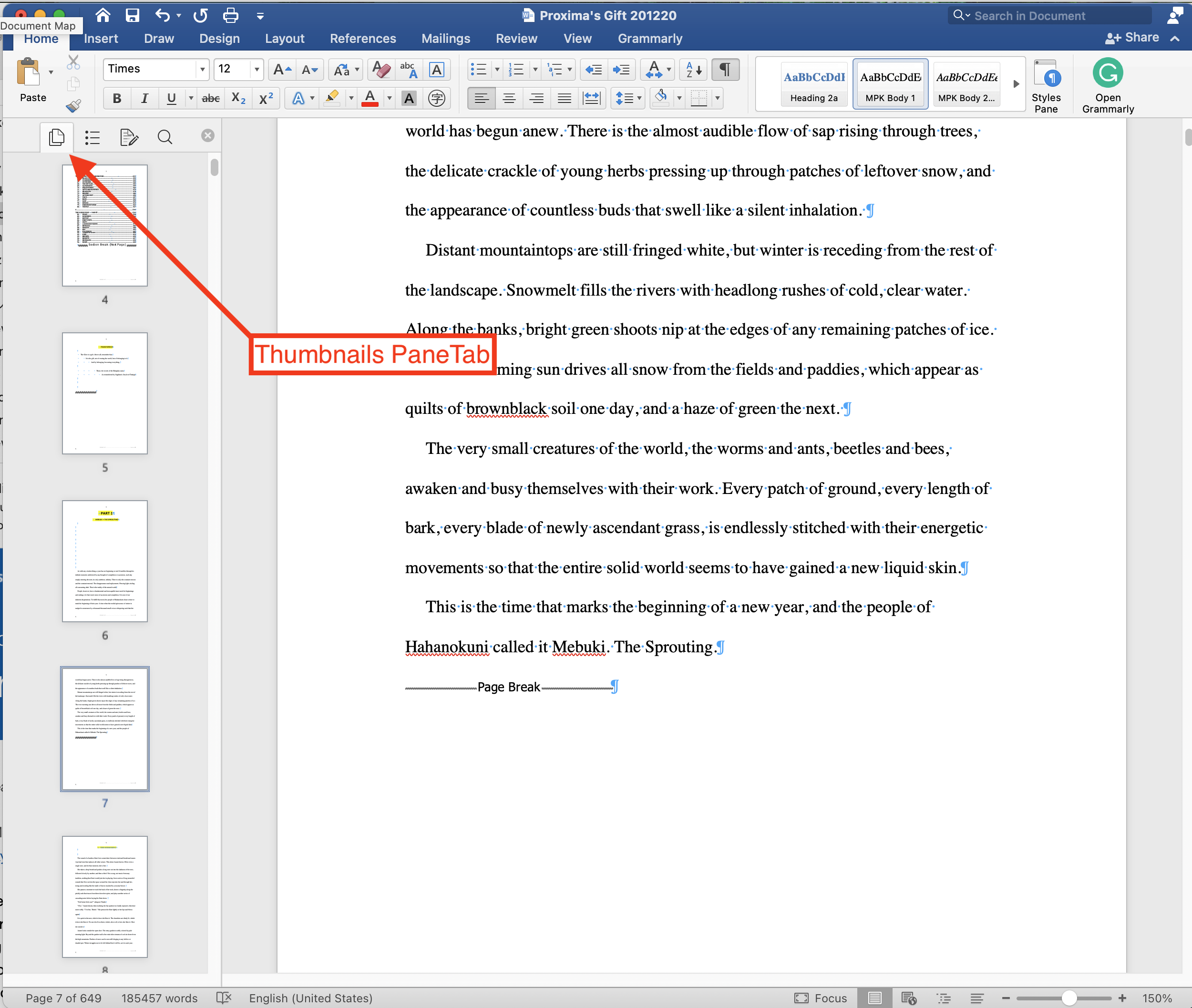Open the font size 12 dropdown

257,69
